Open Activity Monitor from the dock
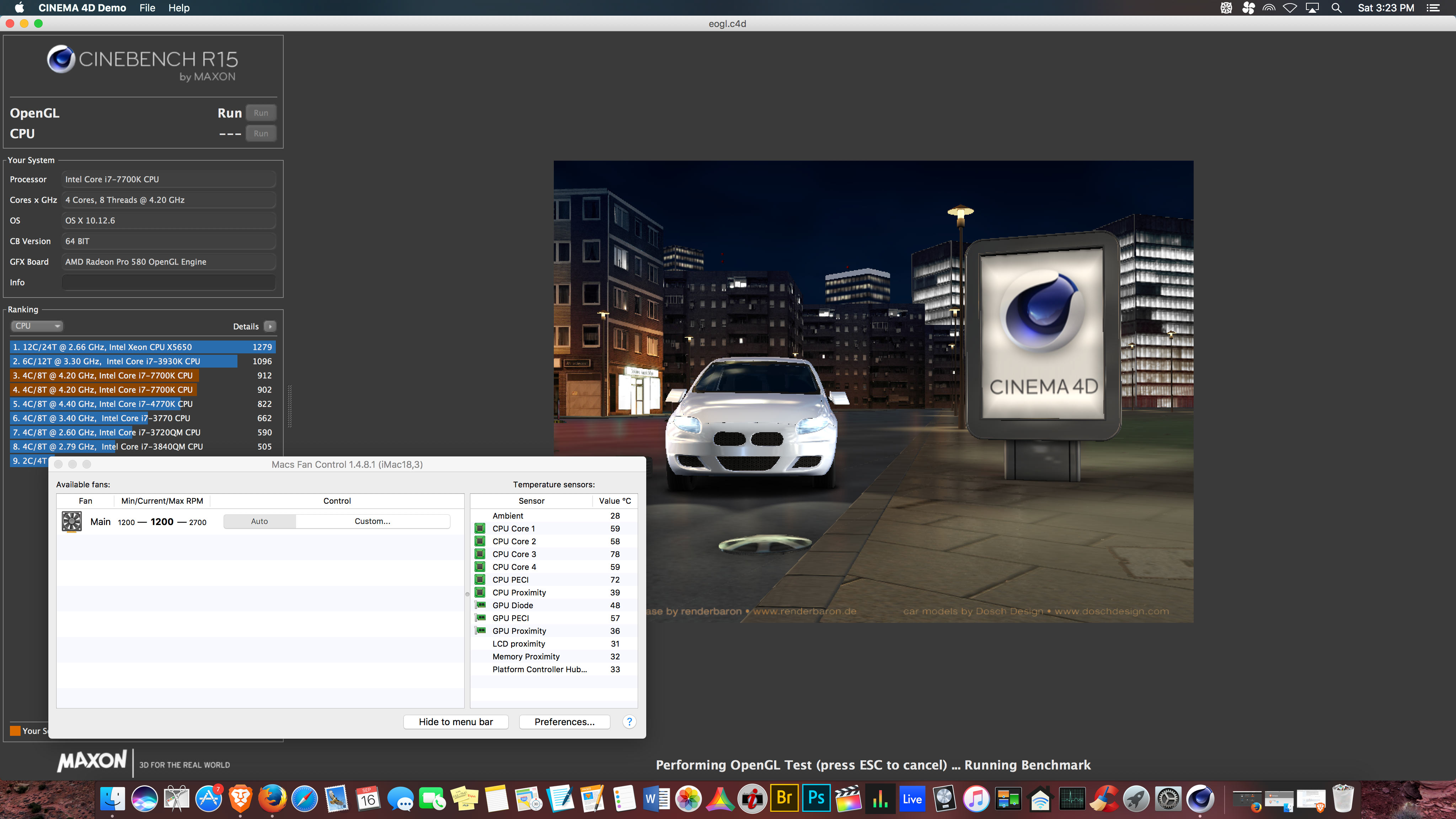The height and width of the screenshot is (819, 1456). [x=1072, y=799]
